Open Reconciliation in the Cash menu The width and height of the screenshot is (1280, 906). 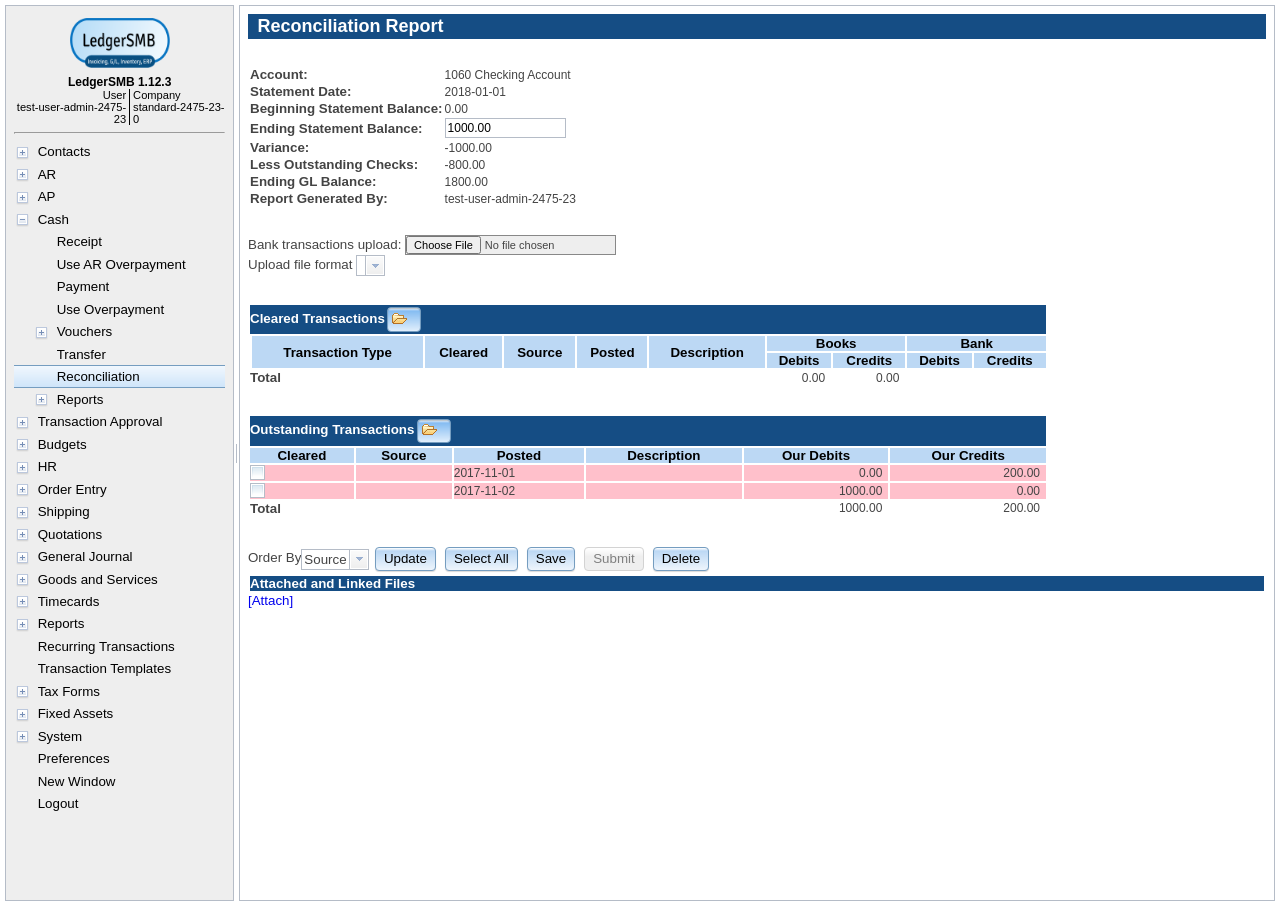98,377
